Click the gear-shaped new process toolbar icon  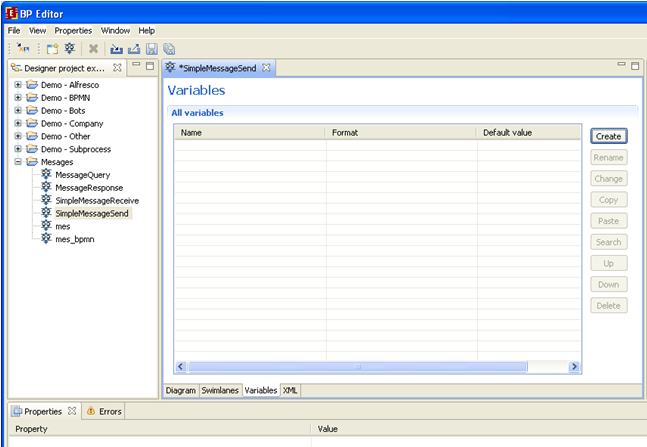(x=69, y=48)
